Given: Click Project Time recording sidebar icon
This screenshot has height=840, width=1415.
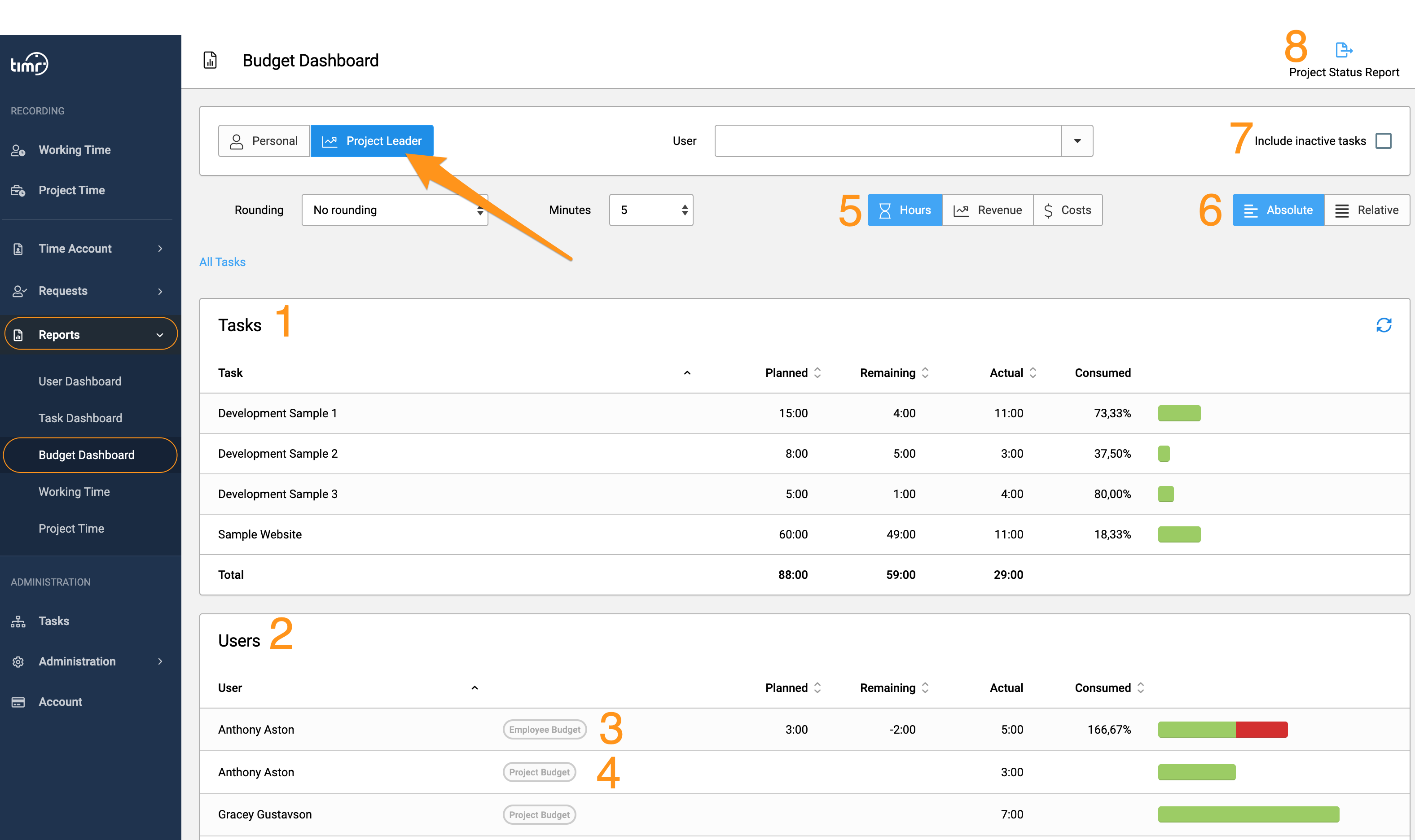Looking at the screenshot, I should (x=18, y=190).
